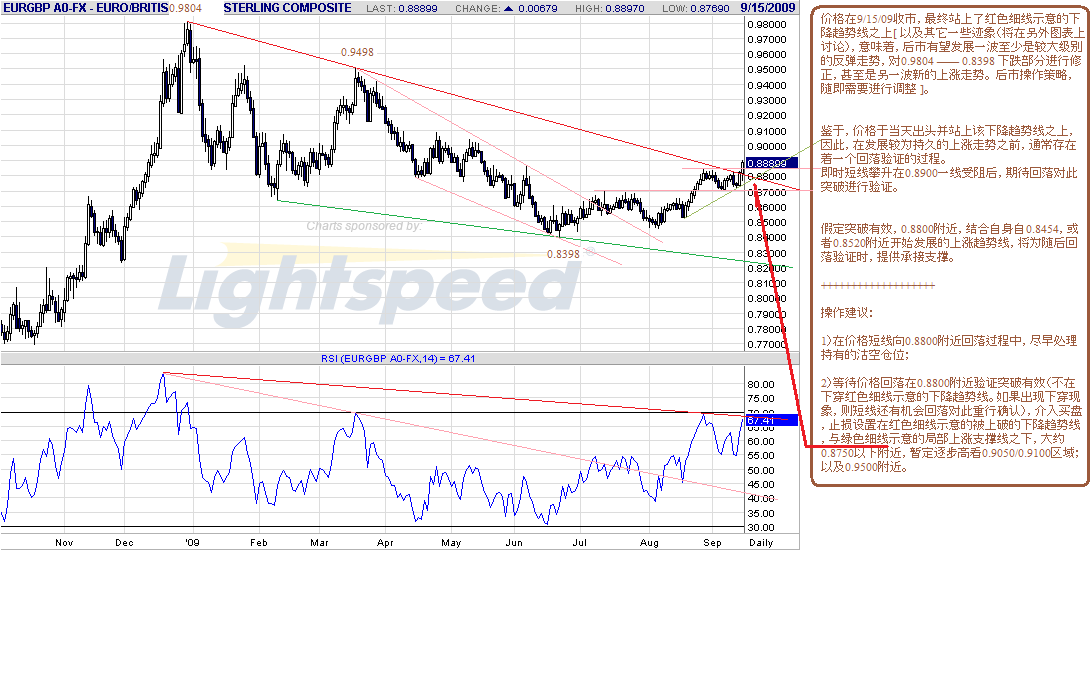This screenshot has height=699, width=1091.
Task: Click the 30.00 RSI axis label
Action: click(760, 528)
